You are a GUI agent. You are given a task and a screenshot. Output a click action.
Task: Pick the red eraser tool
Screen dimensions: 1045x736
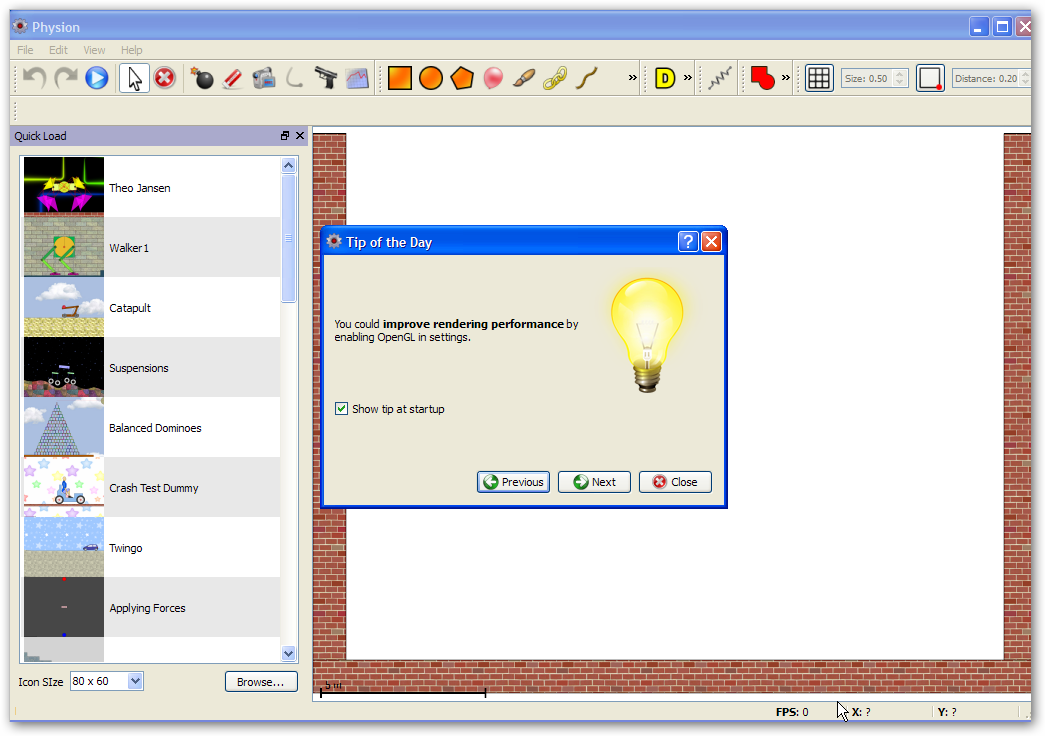coord(233,79)
